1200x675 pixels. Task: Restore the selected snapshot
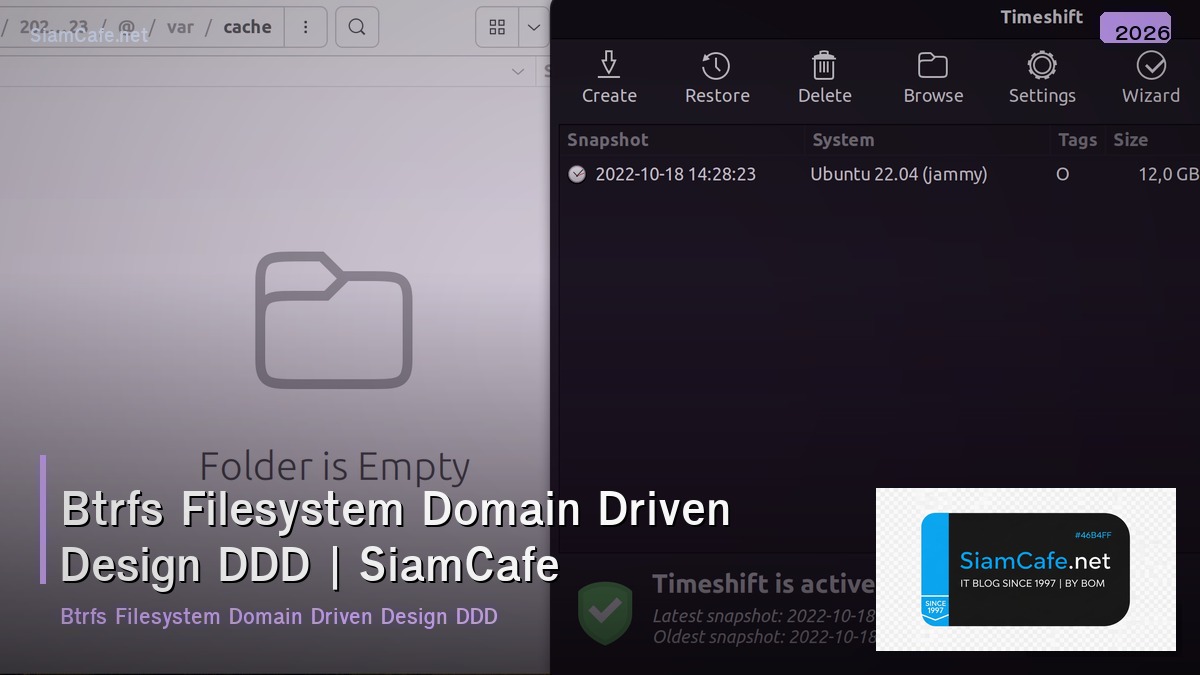click(x=716, y=79)
